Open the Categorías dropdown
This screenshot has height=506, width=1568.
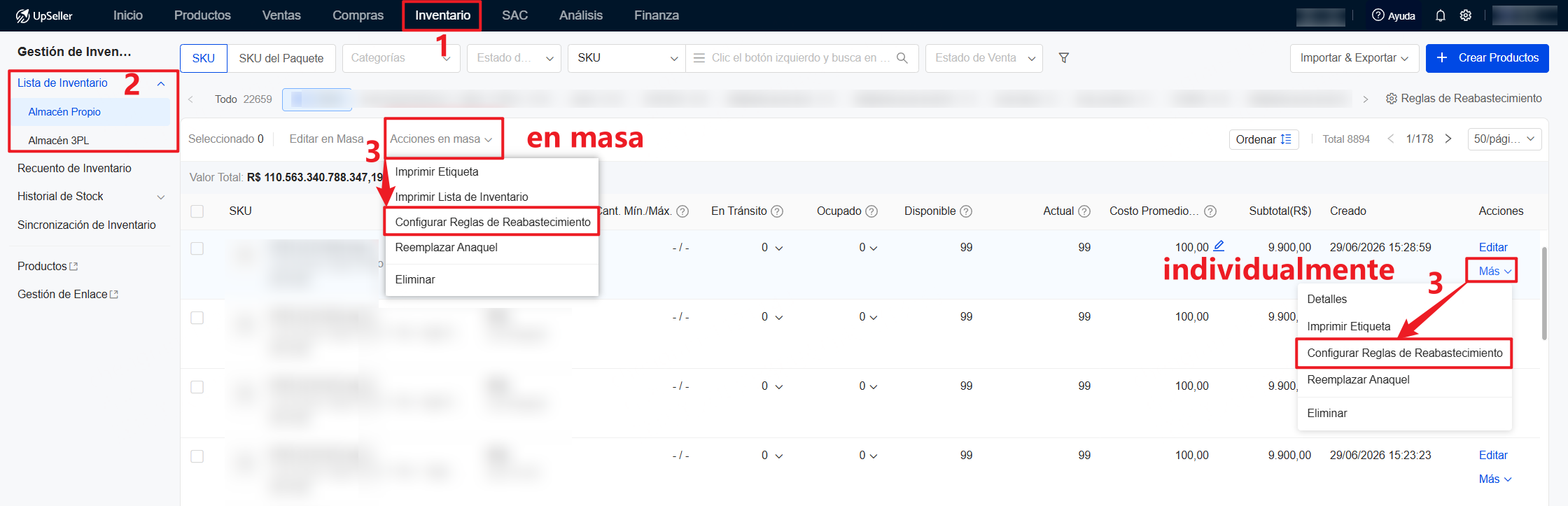click(x=401, y=58)
